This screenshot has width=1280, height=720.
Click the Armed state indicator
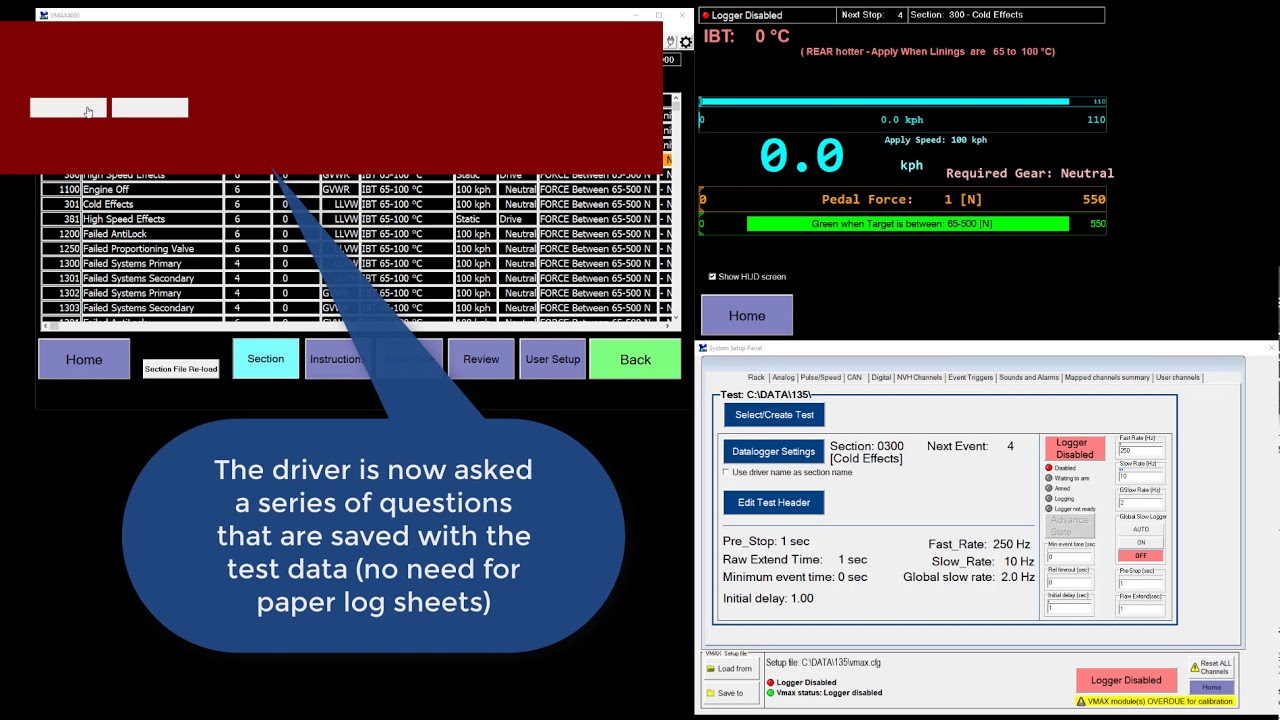pyautogui.click(x=1049, y=488)
